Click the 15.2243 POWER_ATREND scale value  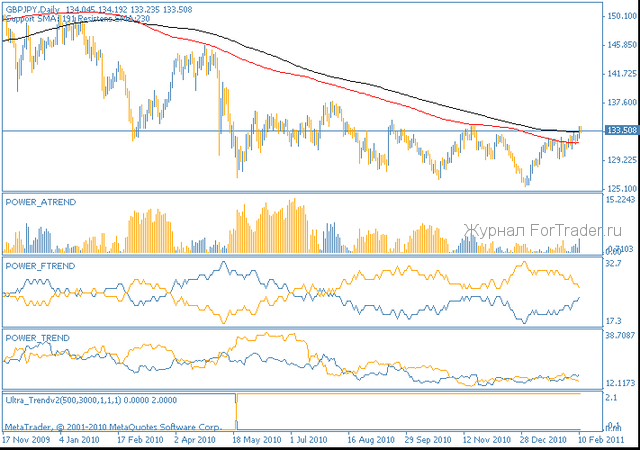621,199
